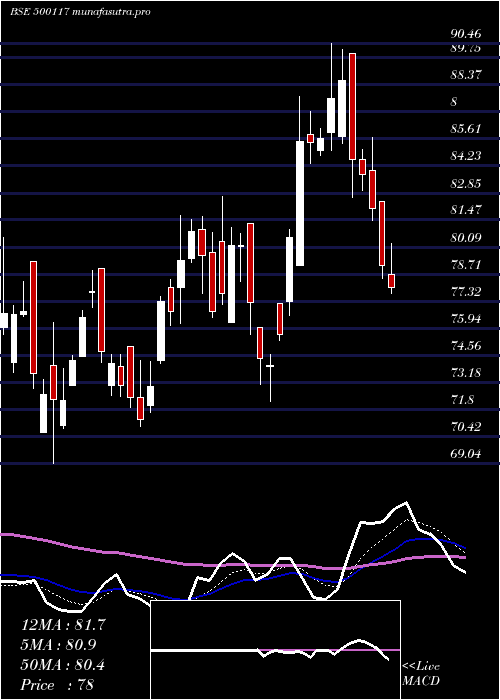The width and height of the screenshot is (500, 700).
Task: Click the 89.75 price axis label
Action: [x=466, y=48]
